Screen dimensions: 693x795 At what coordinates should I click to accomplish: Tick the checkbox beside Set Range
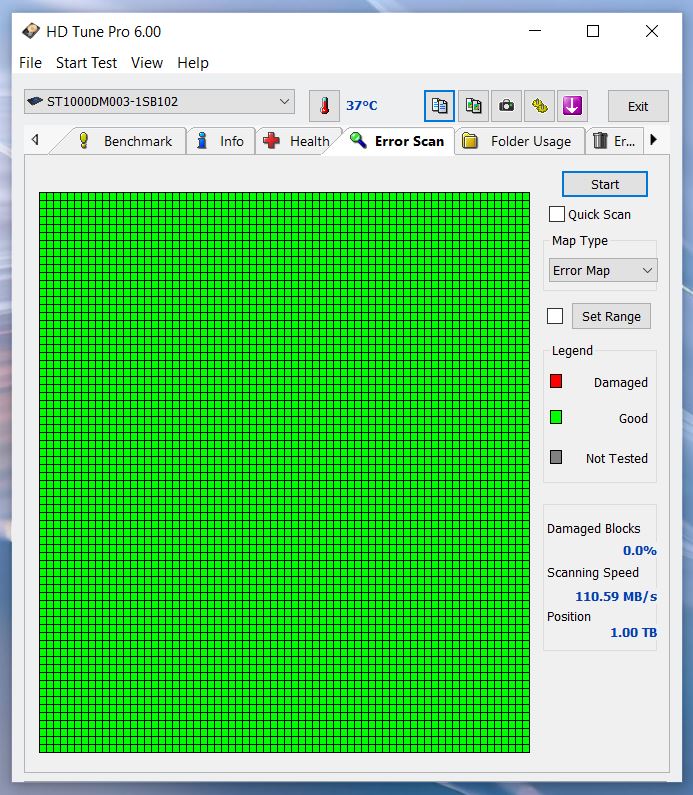(x=555, y=316)
